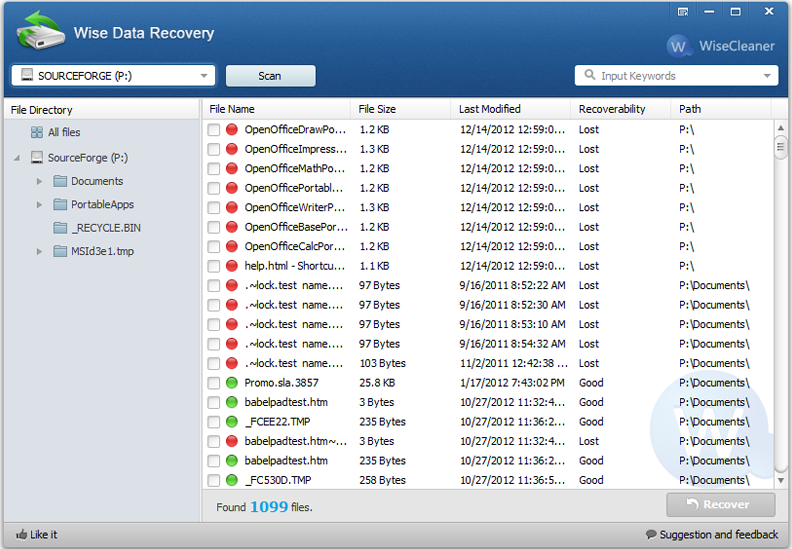The image size is (792, 549).
Task: Open the Input Keywords dropdown arrow
Action: pos(767,76)
